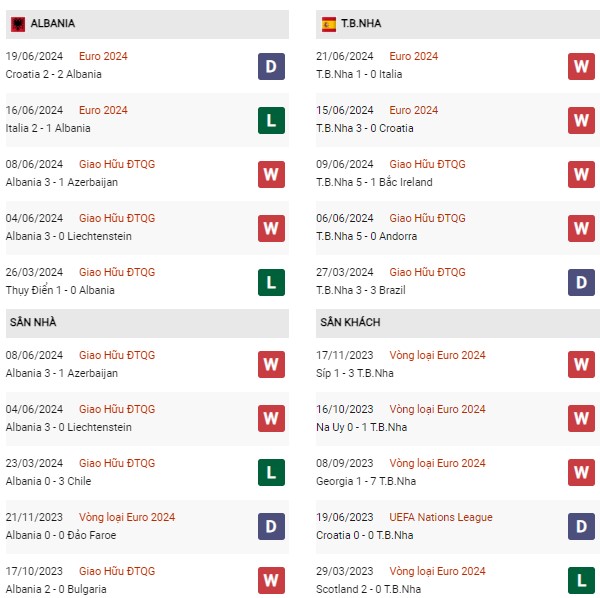Click the ALBANIA team header
The height and width of the screenshot is (598, 600).
(x=147, y=24)
